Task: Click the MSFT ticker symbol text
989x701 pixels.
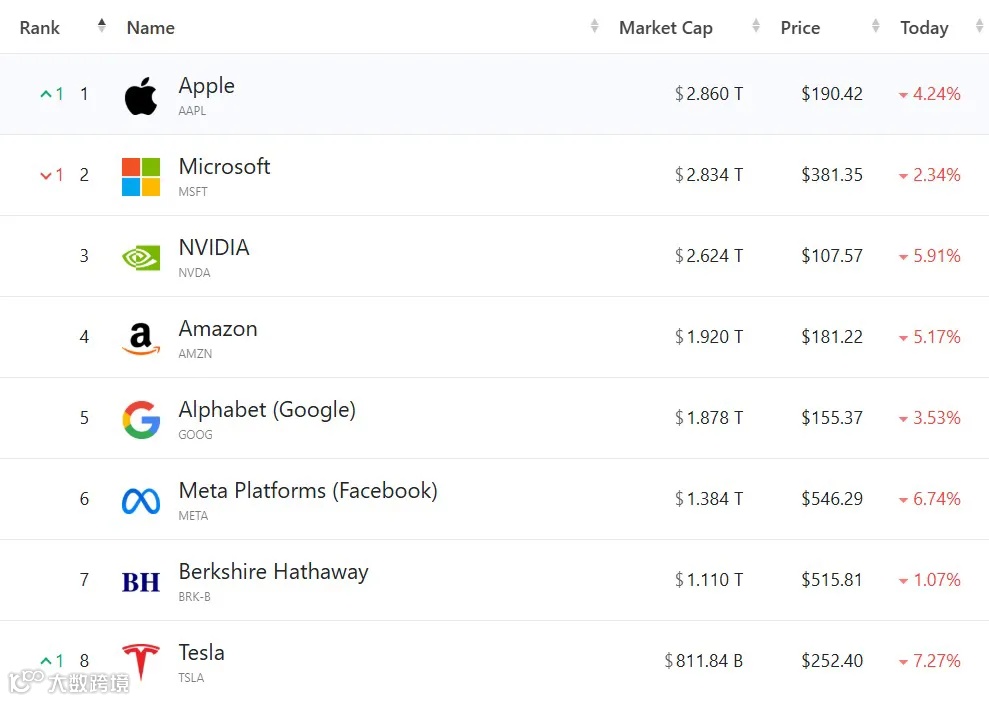Action: [x=193, y=192]
